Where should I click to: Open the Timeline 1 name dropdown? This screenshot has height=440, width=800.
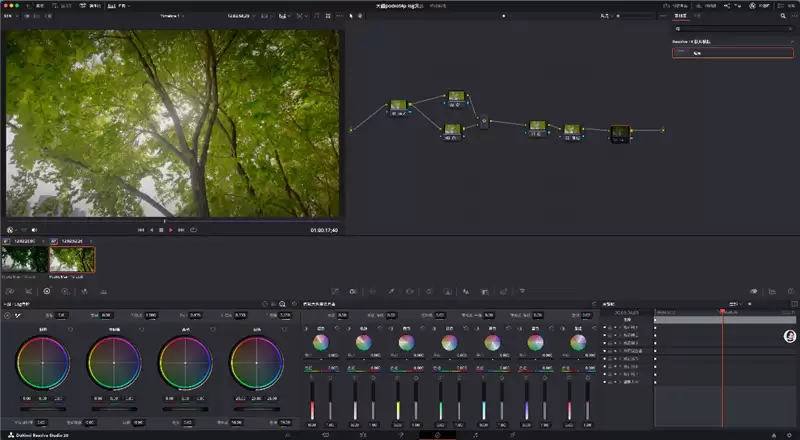tap(172, 16)
